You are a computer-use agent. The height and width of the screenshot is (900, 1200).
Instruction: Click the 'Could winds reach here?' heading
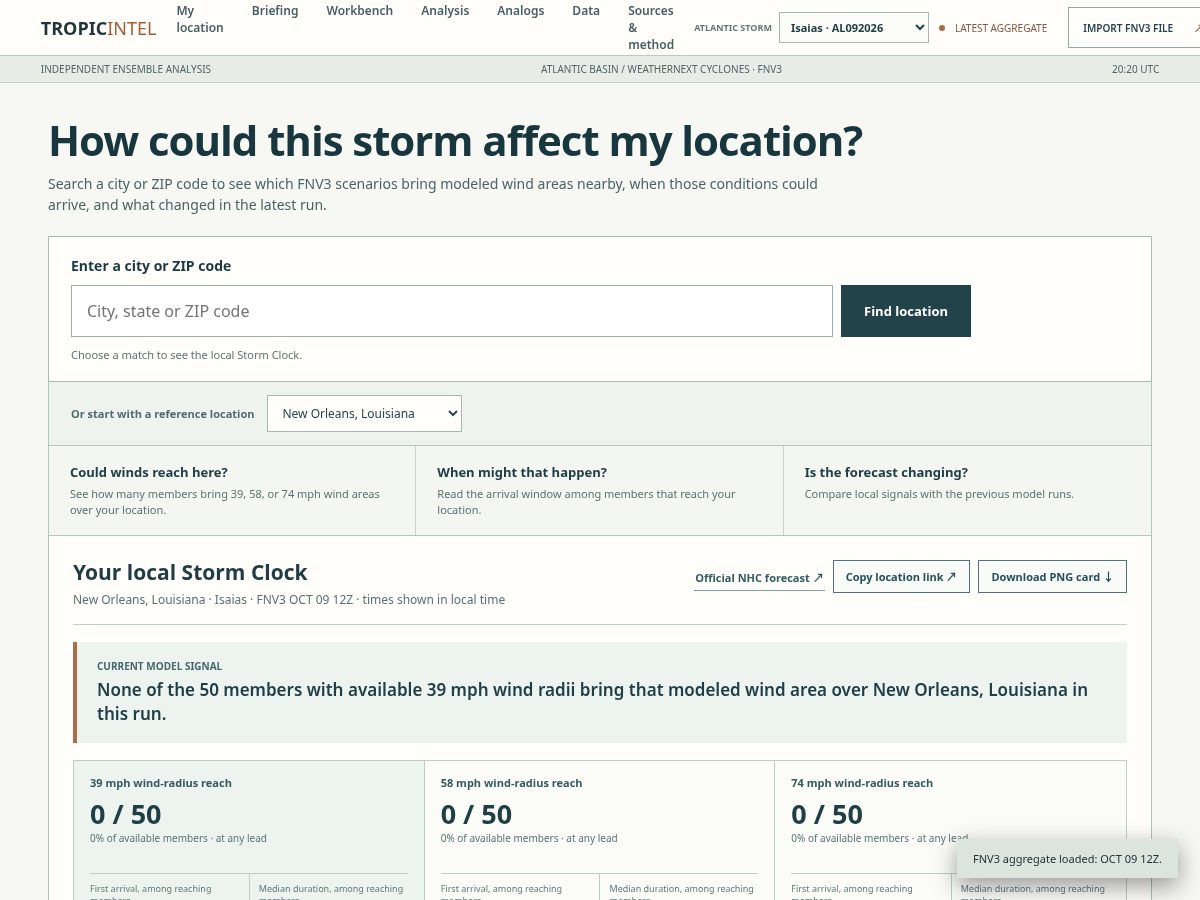pyautogui.click(x=149, y=472)
